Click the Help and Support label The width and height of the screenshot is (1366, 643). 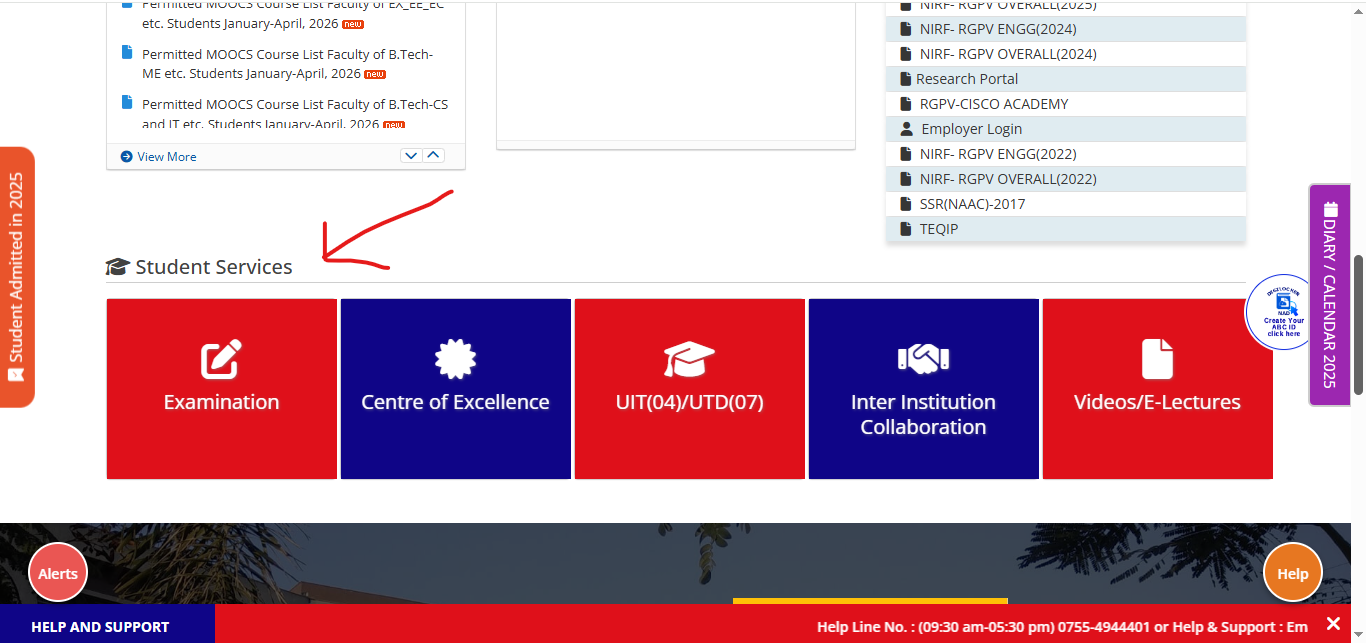point(100,627)
